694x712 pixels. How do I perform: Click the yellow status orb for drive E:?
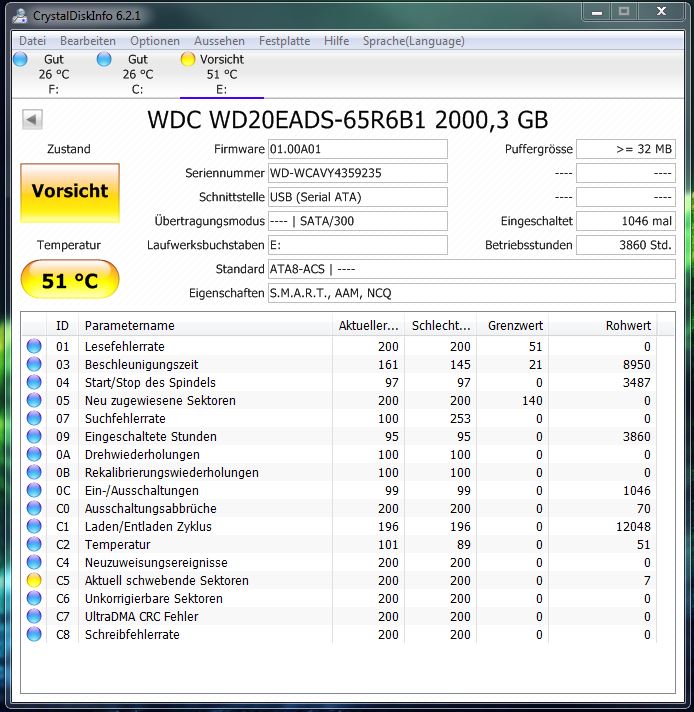(188, 59)
